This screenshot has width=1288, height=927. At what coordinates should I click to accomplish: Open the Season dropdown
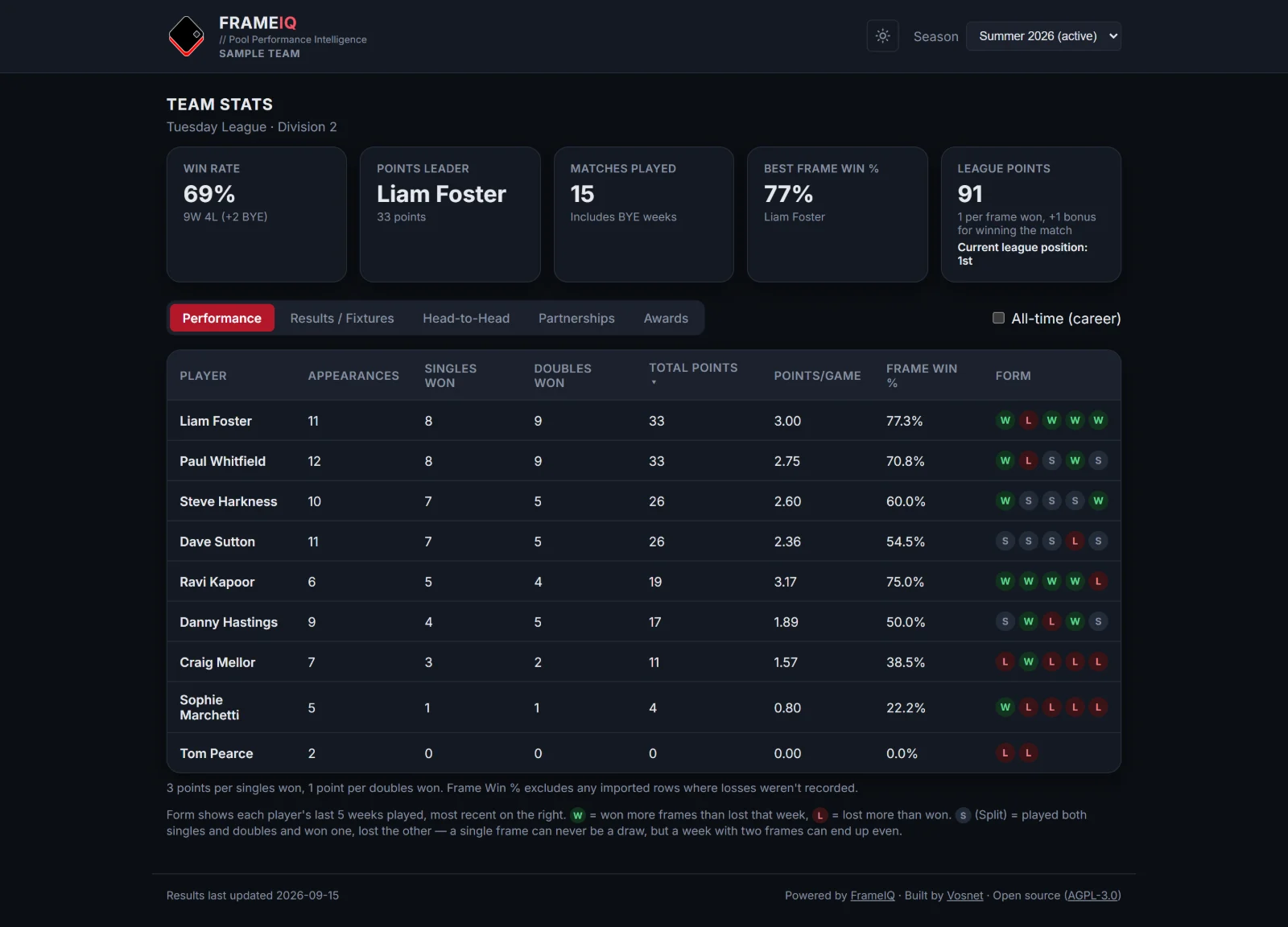(x=1043, y=36)
